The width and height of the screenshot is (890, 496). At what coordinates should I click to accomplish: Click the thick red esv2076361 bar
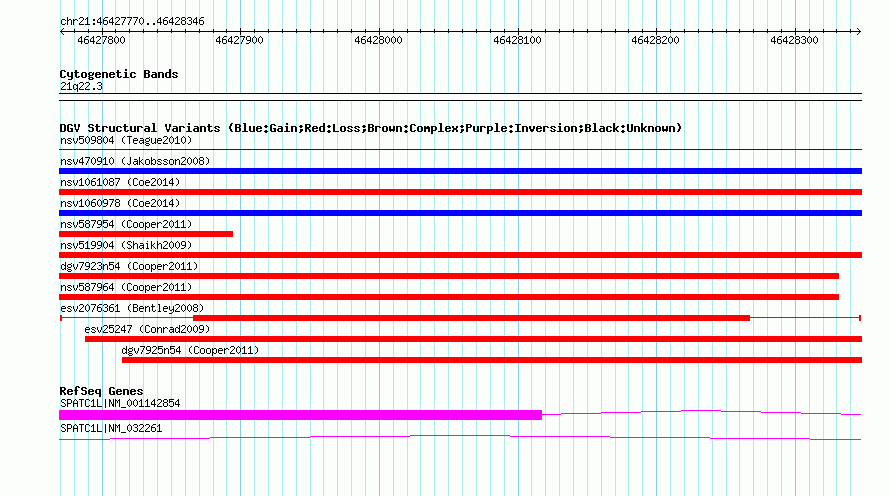pyautogui.click(x=471, y=318)
